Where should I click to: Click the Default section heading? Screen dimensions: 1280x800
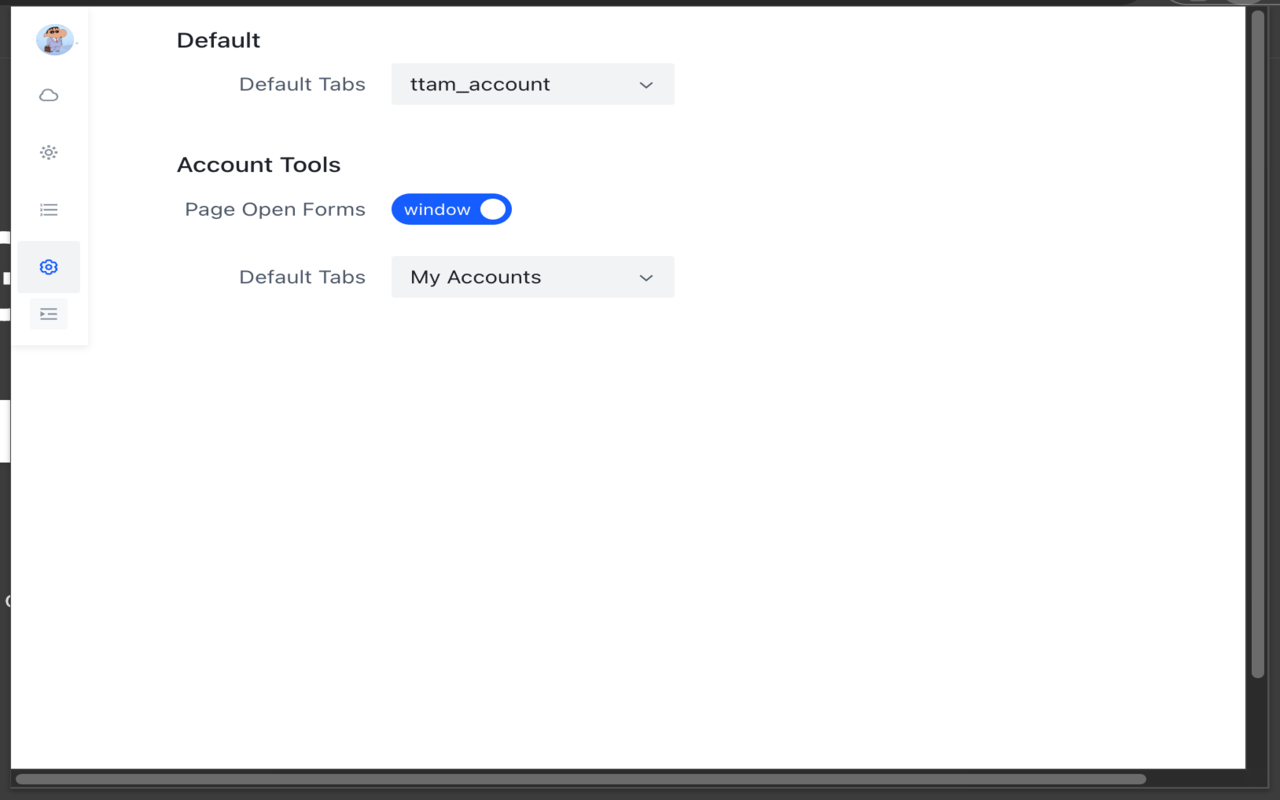click(x=218, y=40)
